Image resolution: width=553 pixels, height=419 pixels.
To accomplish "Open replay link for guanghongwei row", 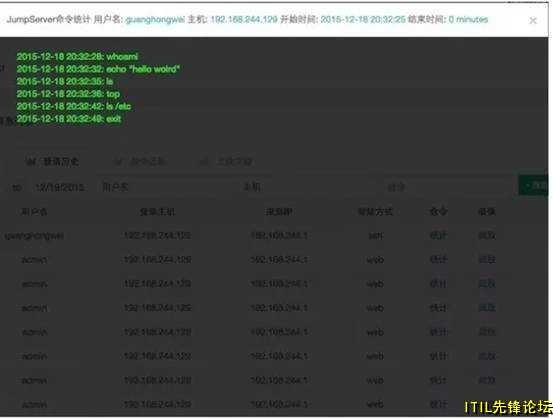I will point(487,235).
